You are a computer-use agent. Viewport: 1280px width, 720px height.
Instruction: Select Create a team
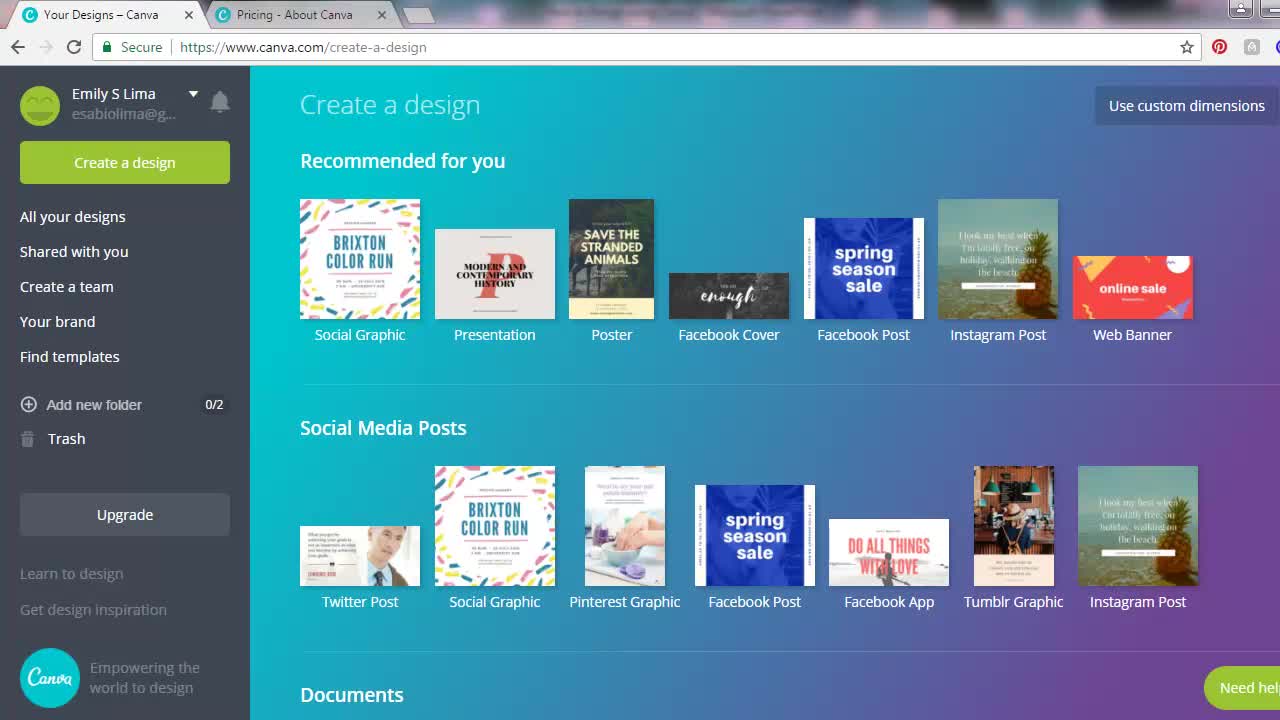tap(67, 287)
